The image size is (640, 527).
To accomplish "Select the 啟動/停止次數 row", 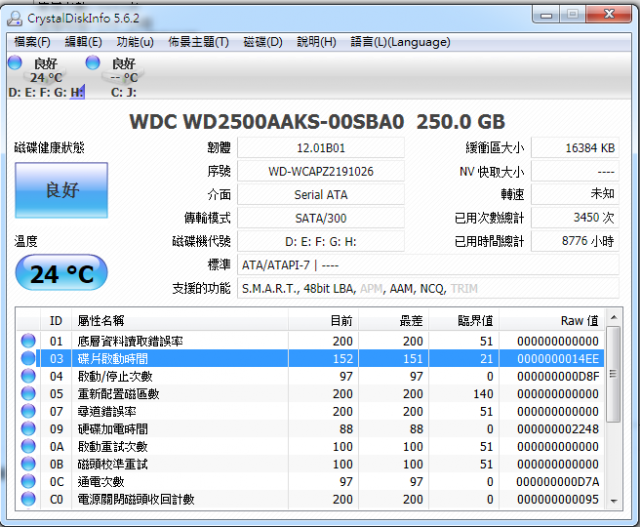I will (311, 376).
